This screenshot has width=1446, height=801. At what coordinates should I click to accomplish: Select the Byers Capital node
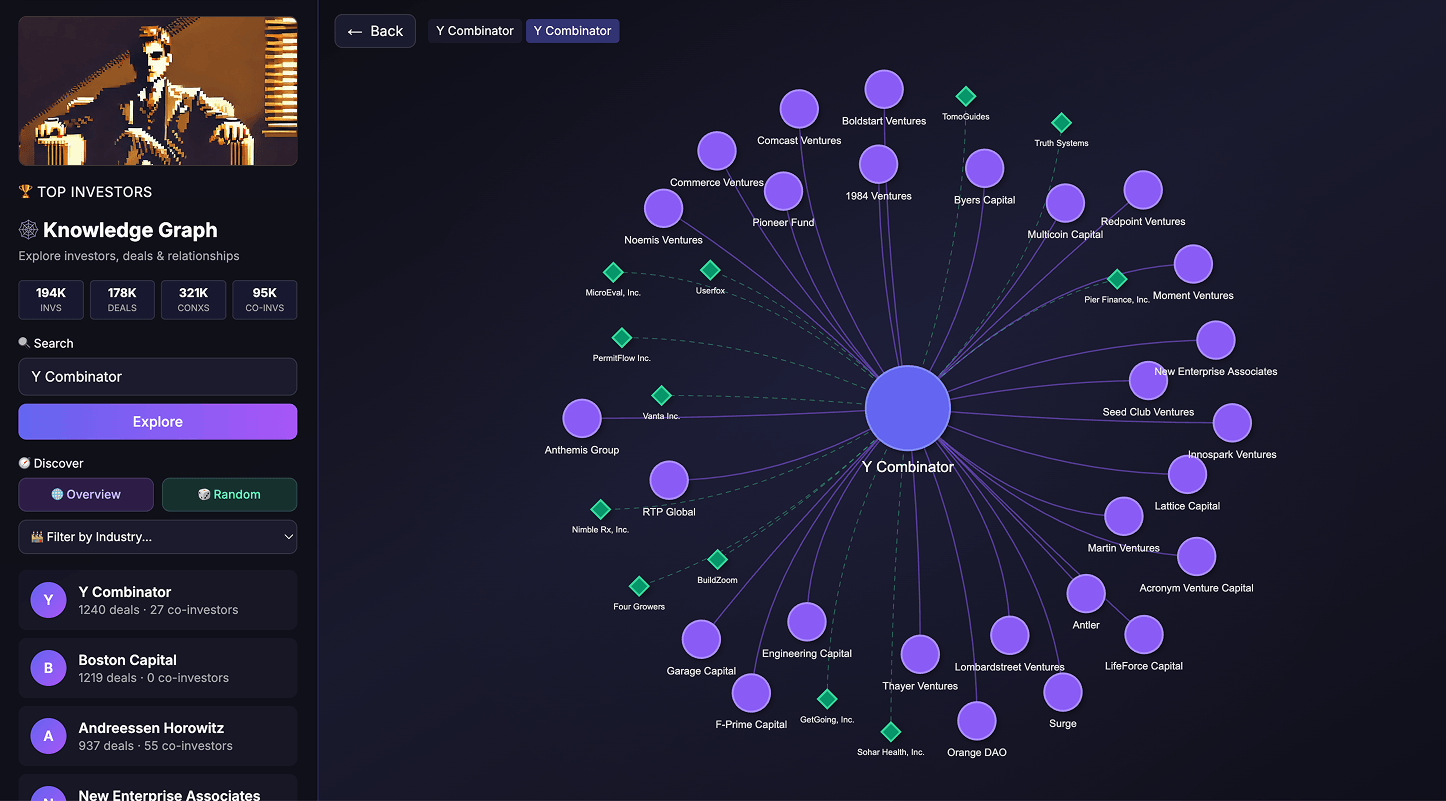click(x=985, y=169)
